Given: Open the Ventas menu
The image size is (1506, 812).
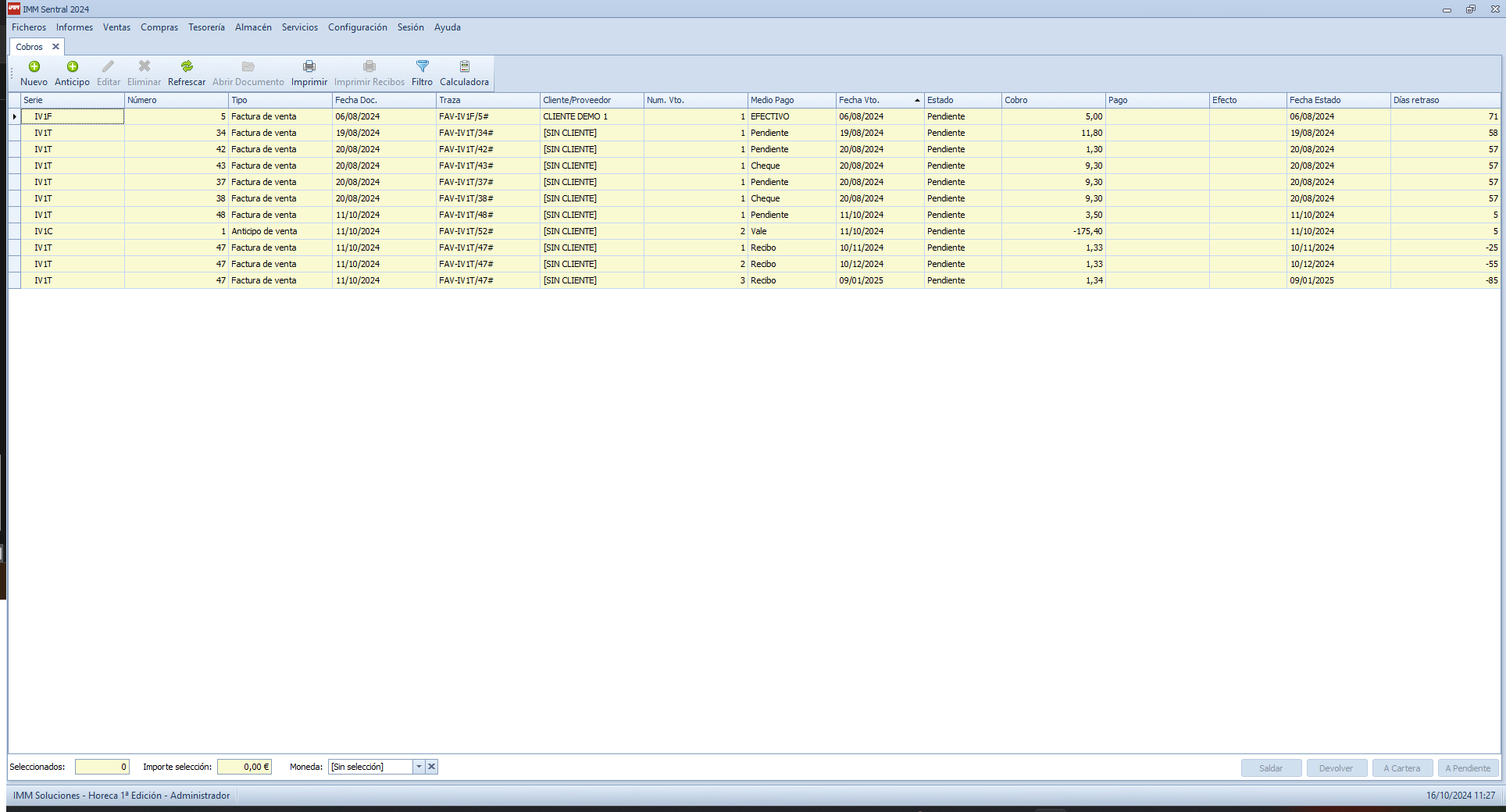Looking at the screenshot, I should click(x=117, y=27).
